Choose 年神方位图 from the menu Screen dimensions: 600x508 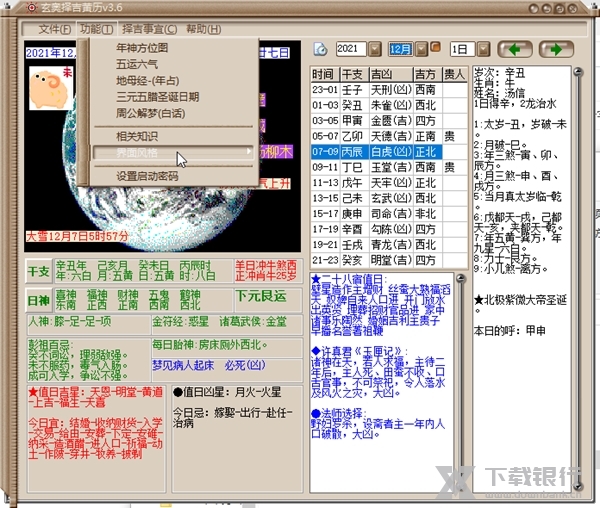[x=142, y=48]
